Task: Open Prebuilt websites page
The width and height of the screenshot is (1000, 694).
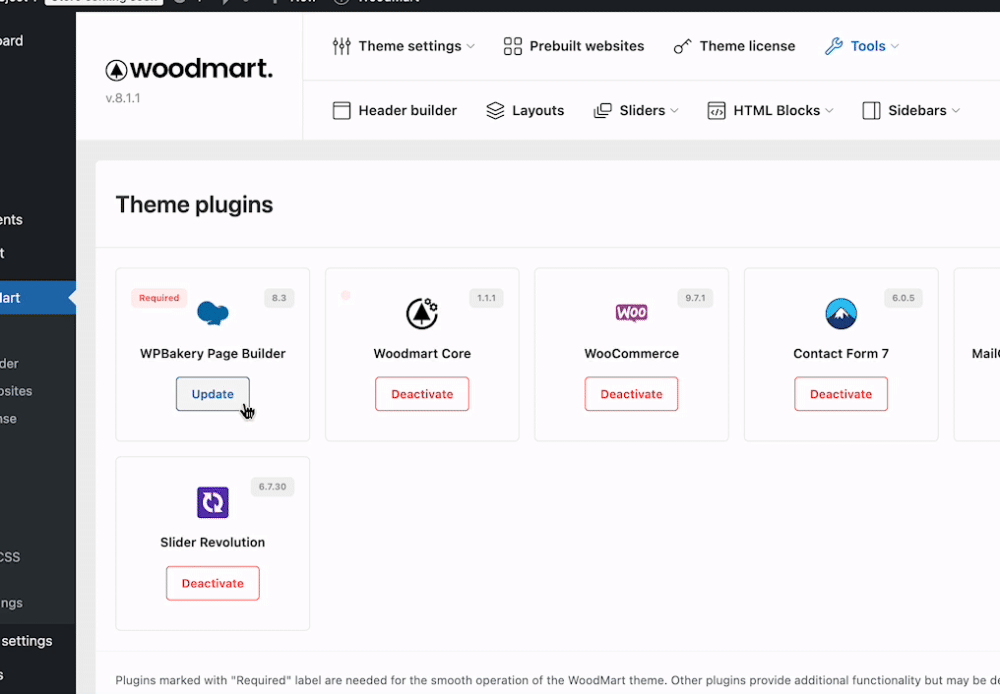Action: coord(587,46)
